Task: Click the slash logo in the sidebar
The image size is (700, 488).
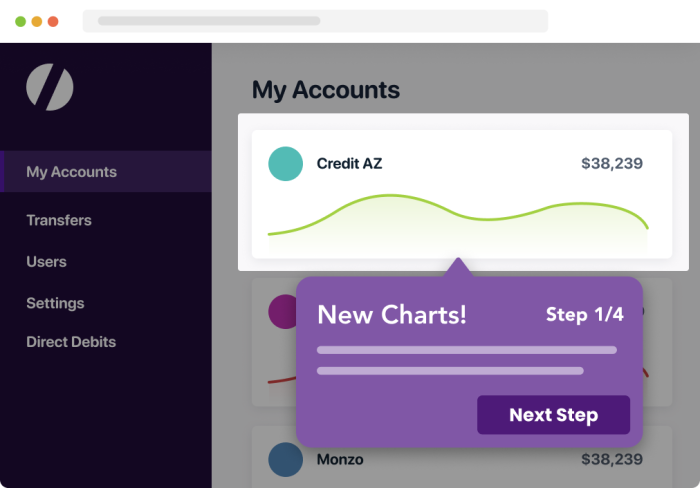Action: [50, 87]
